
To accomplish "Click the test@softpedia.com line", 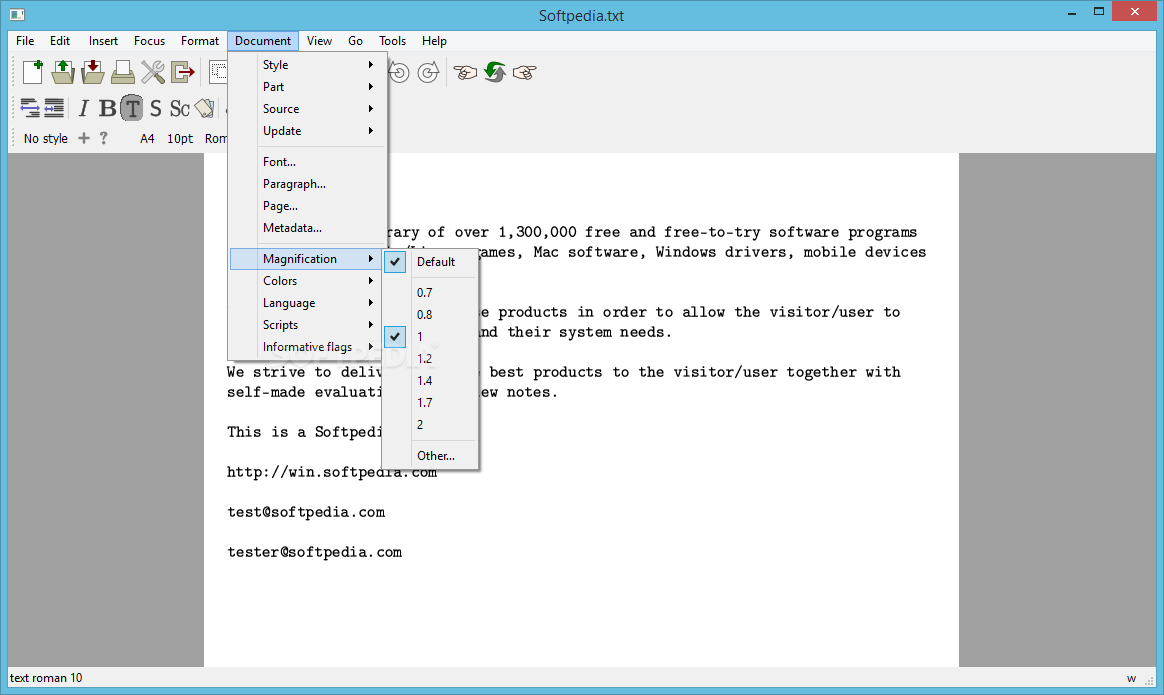I will point(306,512).
